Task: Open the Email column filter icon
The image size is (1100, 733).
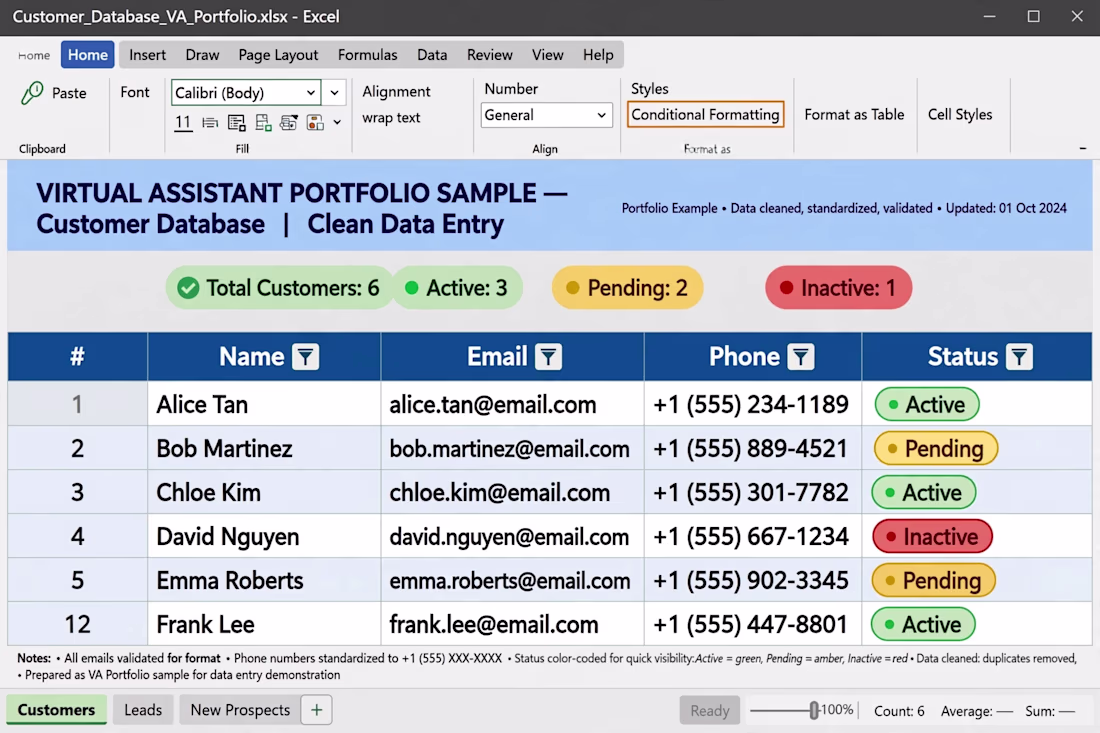Action: (x=548, y=357)
